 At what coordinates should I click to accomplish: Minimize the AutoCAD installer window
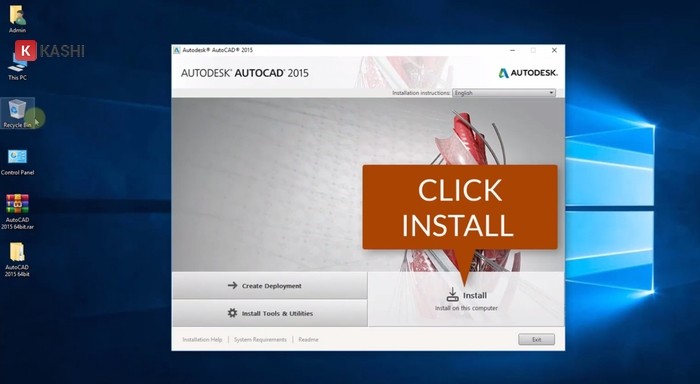click(513, 50)
